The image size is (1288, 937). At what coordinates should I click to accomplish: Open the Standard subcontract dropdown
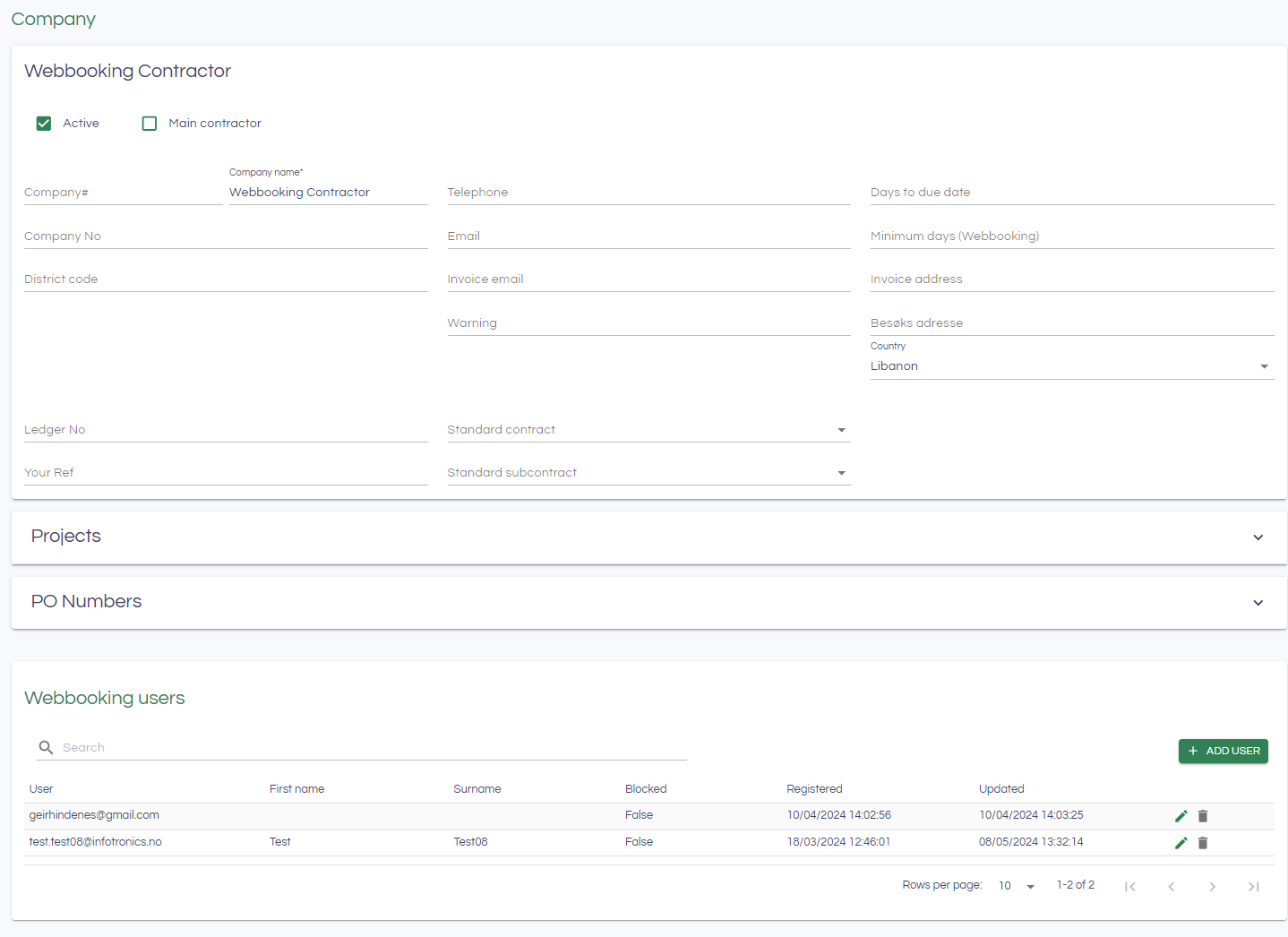click(648, 473)
